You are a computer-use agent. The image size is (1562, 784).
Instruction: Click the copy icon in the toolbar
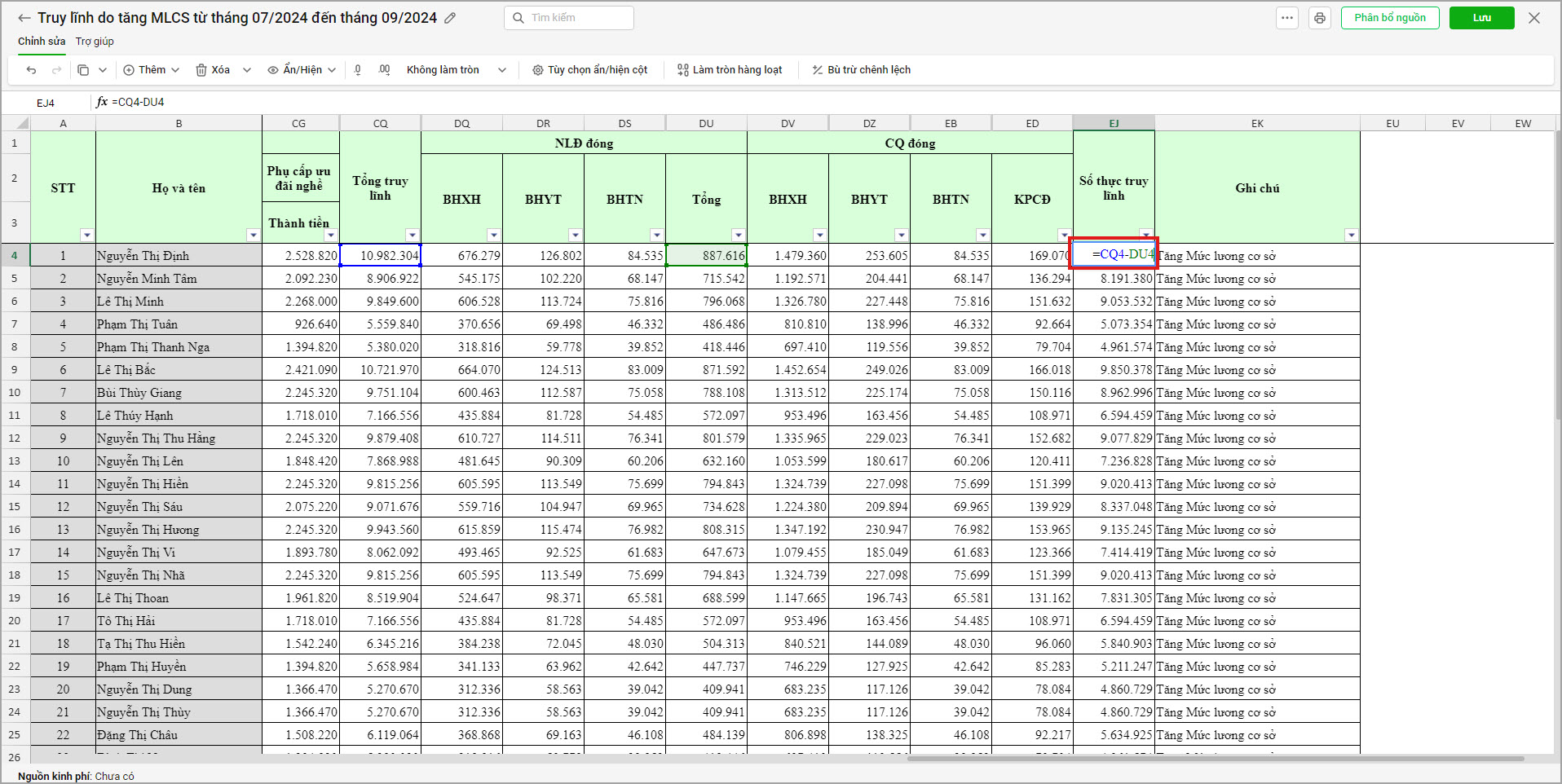pos(83,70)
